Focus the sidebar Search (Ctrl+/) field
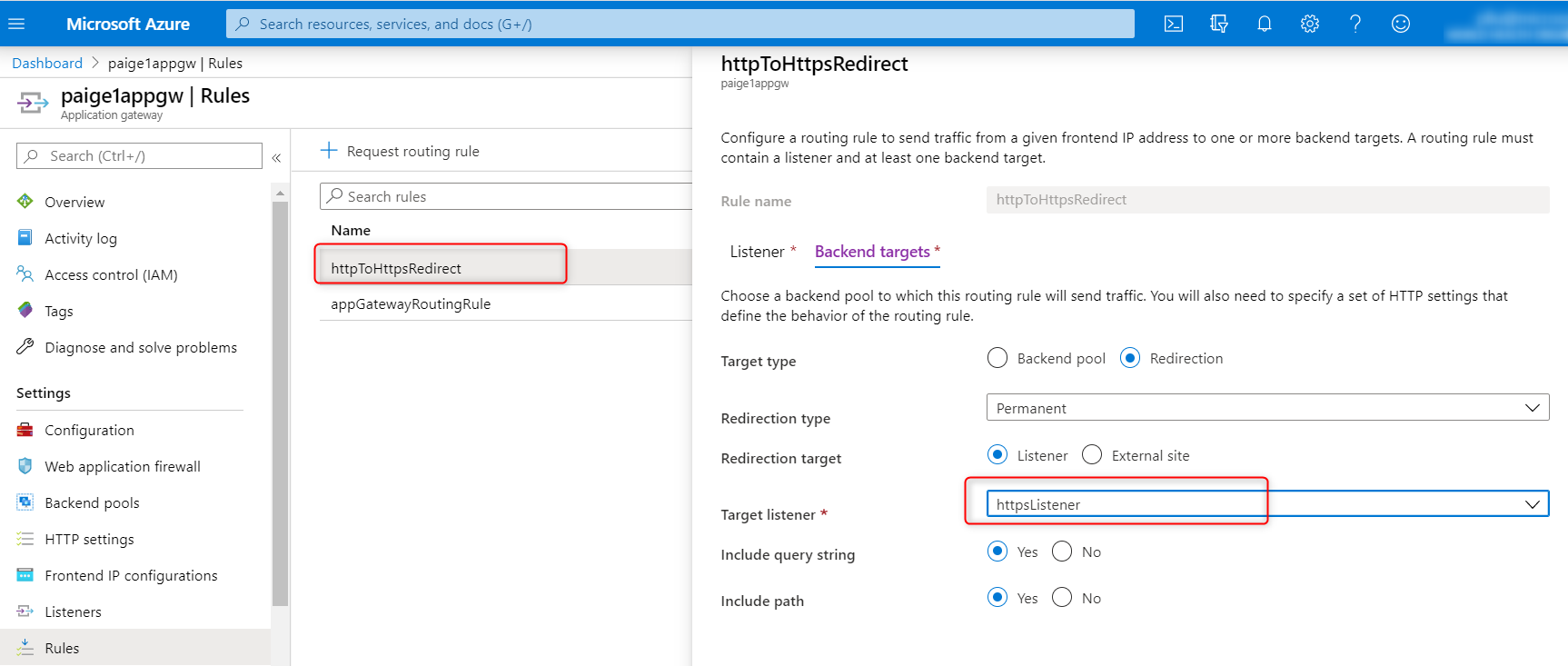This screenshot has width=1568, height=666. (139, 155)
